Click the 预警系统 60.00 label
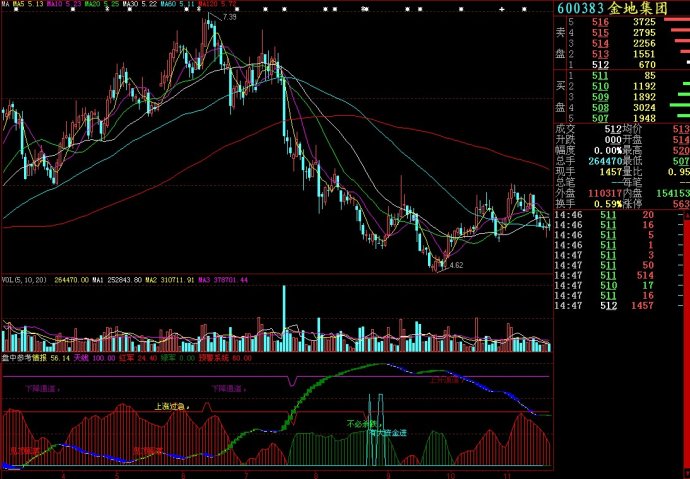This screenshot has height=479, width=690. point(225,358)
